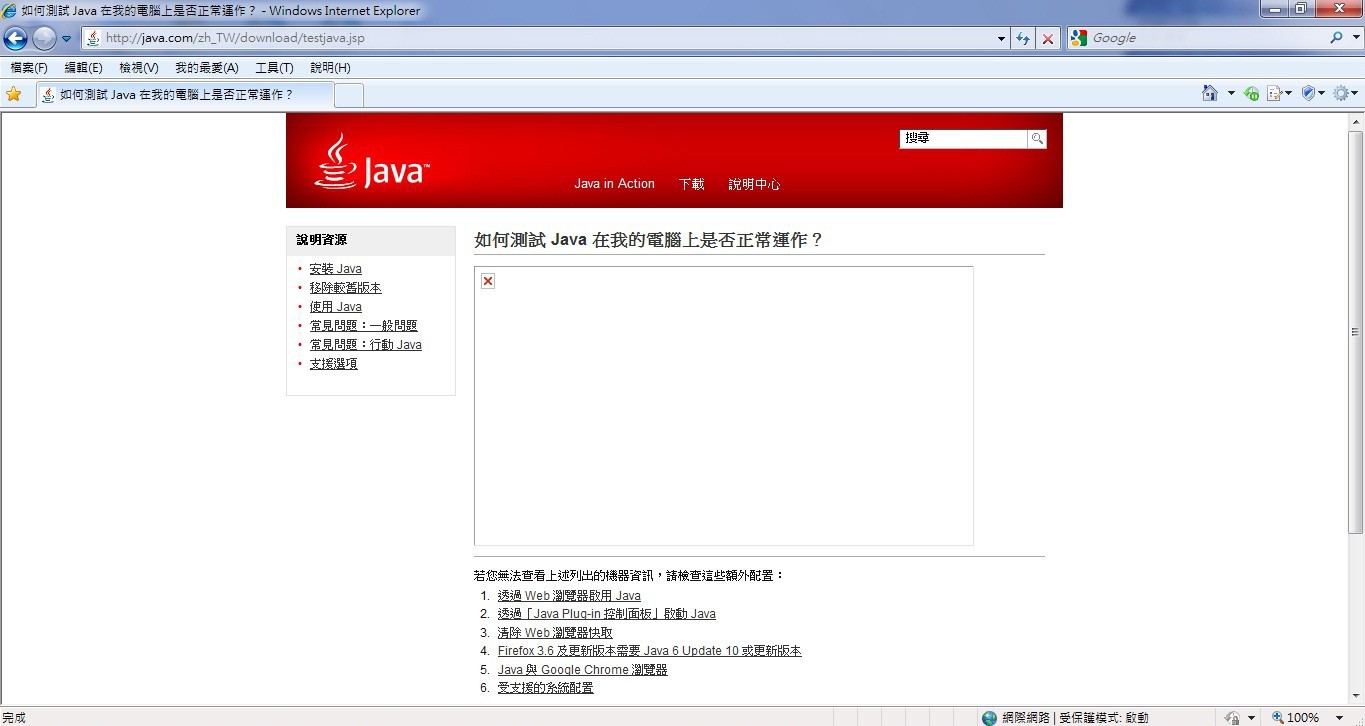Image resolution: width=1365 pixels, height=726 pixels.
Task: Click the 網際網路 受保護模式 status text
Action: coord(1075,717)
